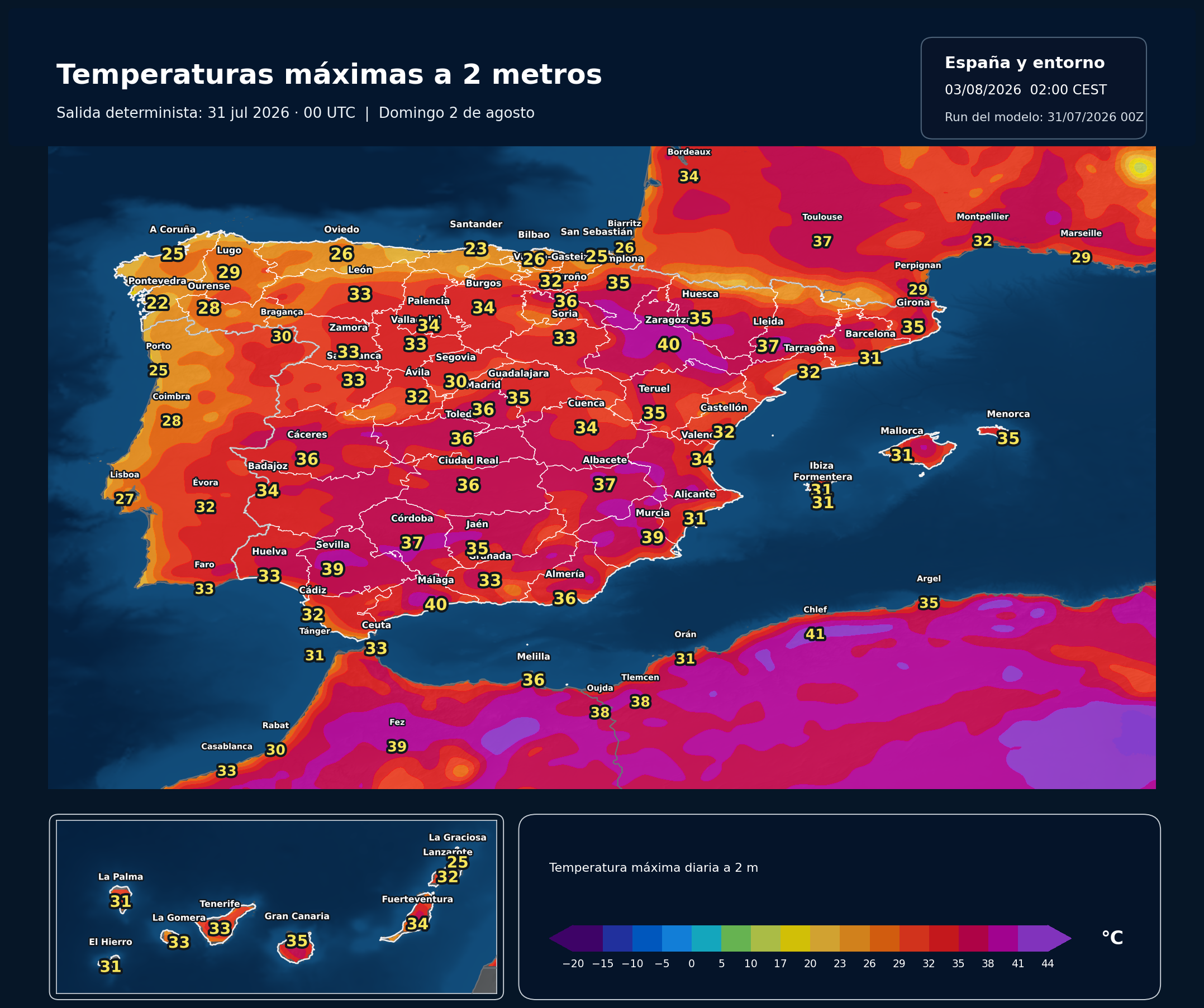The width and height of the screenshot is (1204, 1008).
Task: Click the 'Argel' city label
Action: pyautogui.click(x=929, y=579)
